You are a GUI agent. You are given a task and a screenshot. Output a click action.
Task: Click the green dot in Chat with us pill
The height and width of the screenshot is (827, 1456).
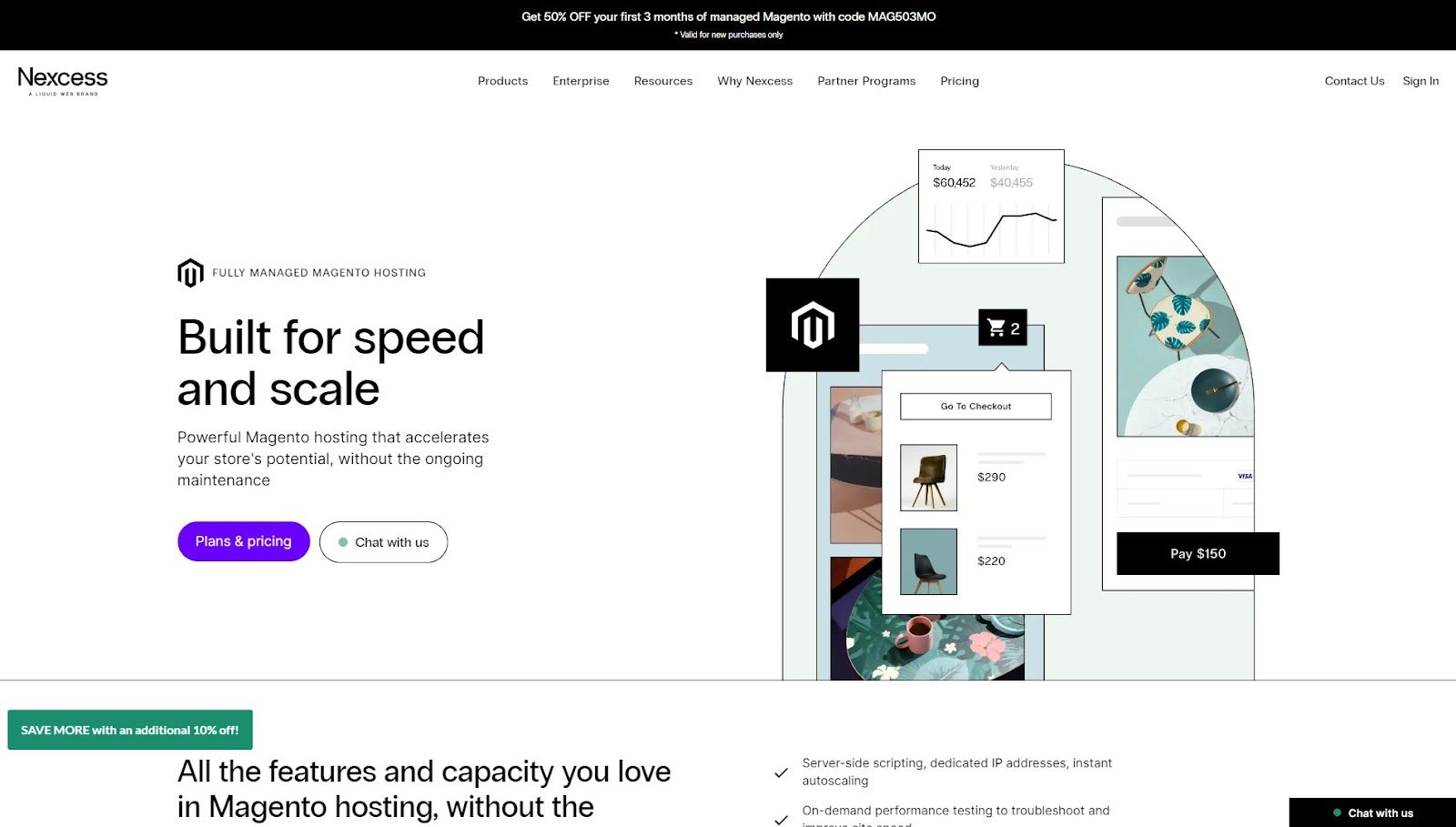coord(343,542)
